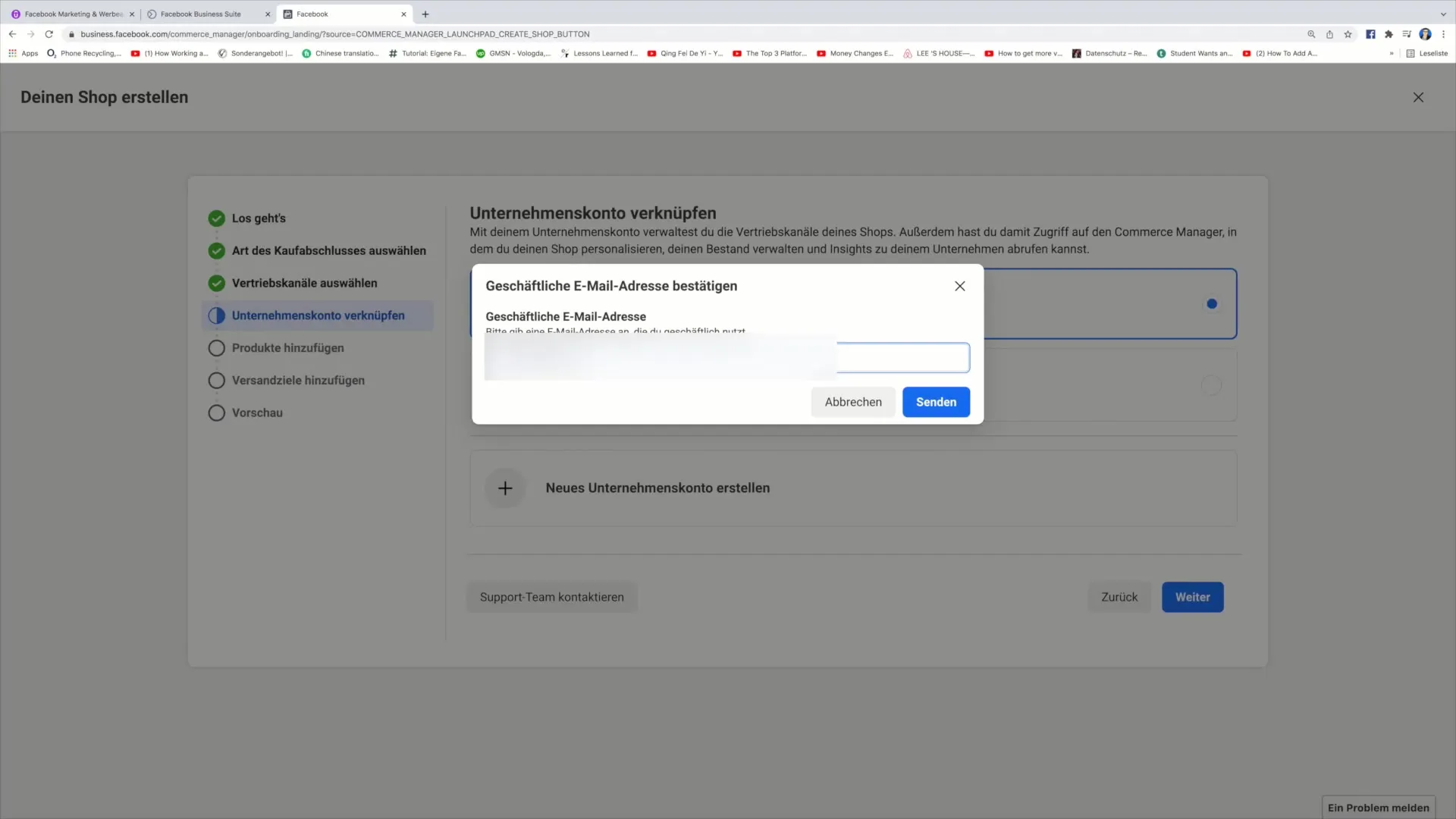This screenshot has width=1456, height=819.
Task: Toggle the Versandziele hinzufügen step radio button
Action: [216, 380]
